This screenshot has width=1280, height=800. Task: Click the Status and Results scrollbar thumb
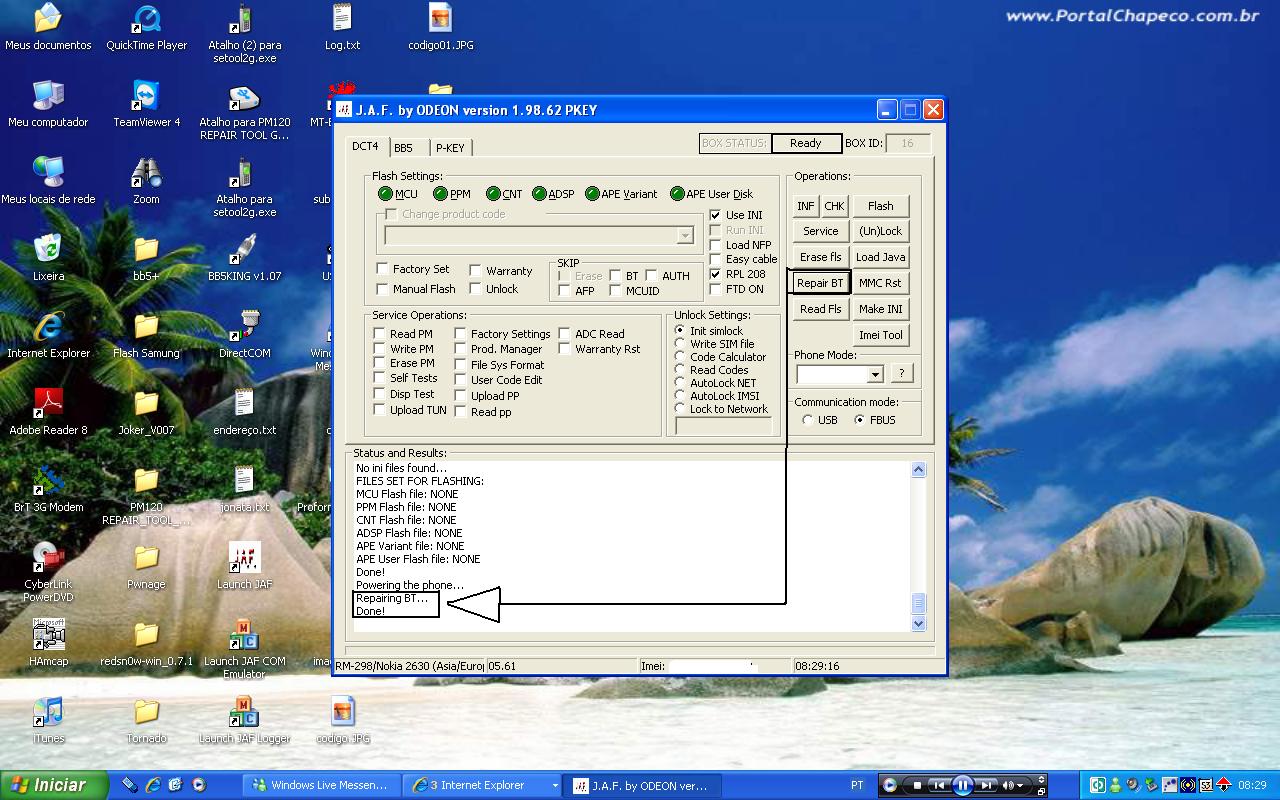[x=919, y=603]
